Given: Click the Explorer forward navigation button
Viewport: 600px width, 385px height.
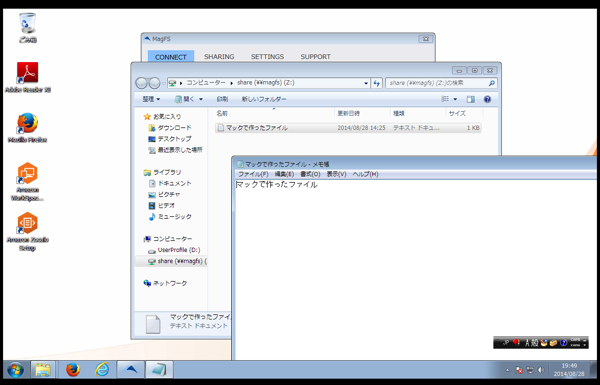Looking at the screenshot, I should 154,83.
